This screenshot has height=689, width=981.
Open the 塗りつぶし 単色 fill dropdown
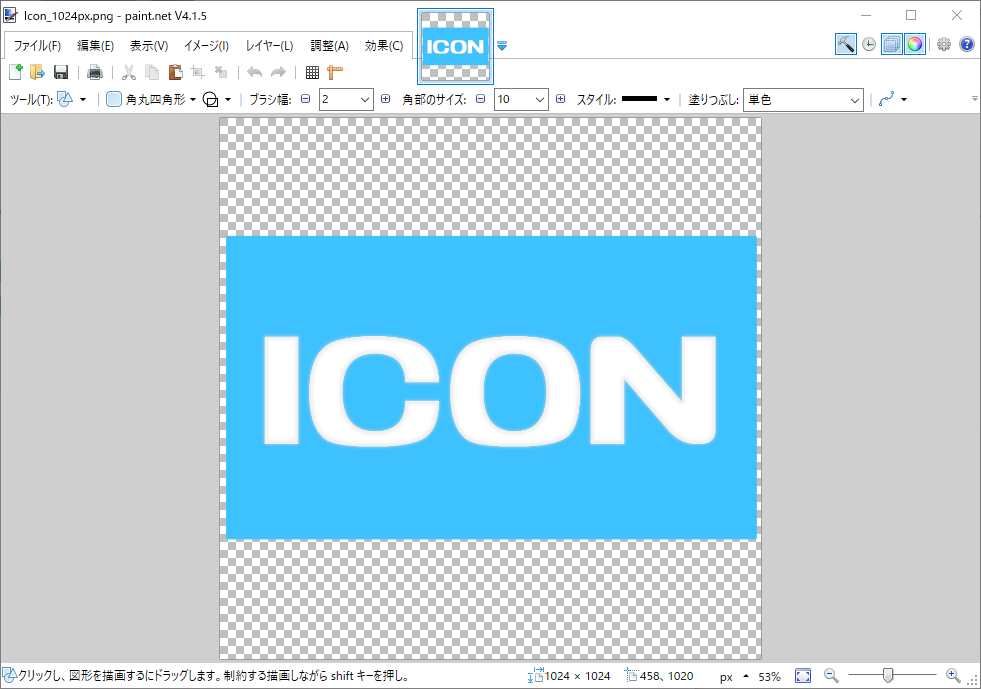click(x=803, y=100)
